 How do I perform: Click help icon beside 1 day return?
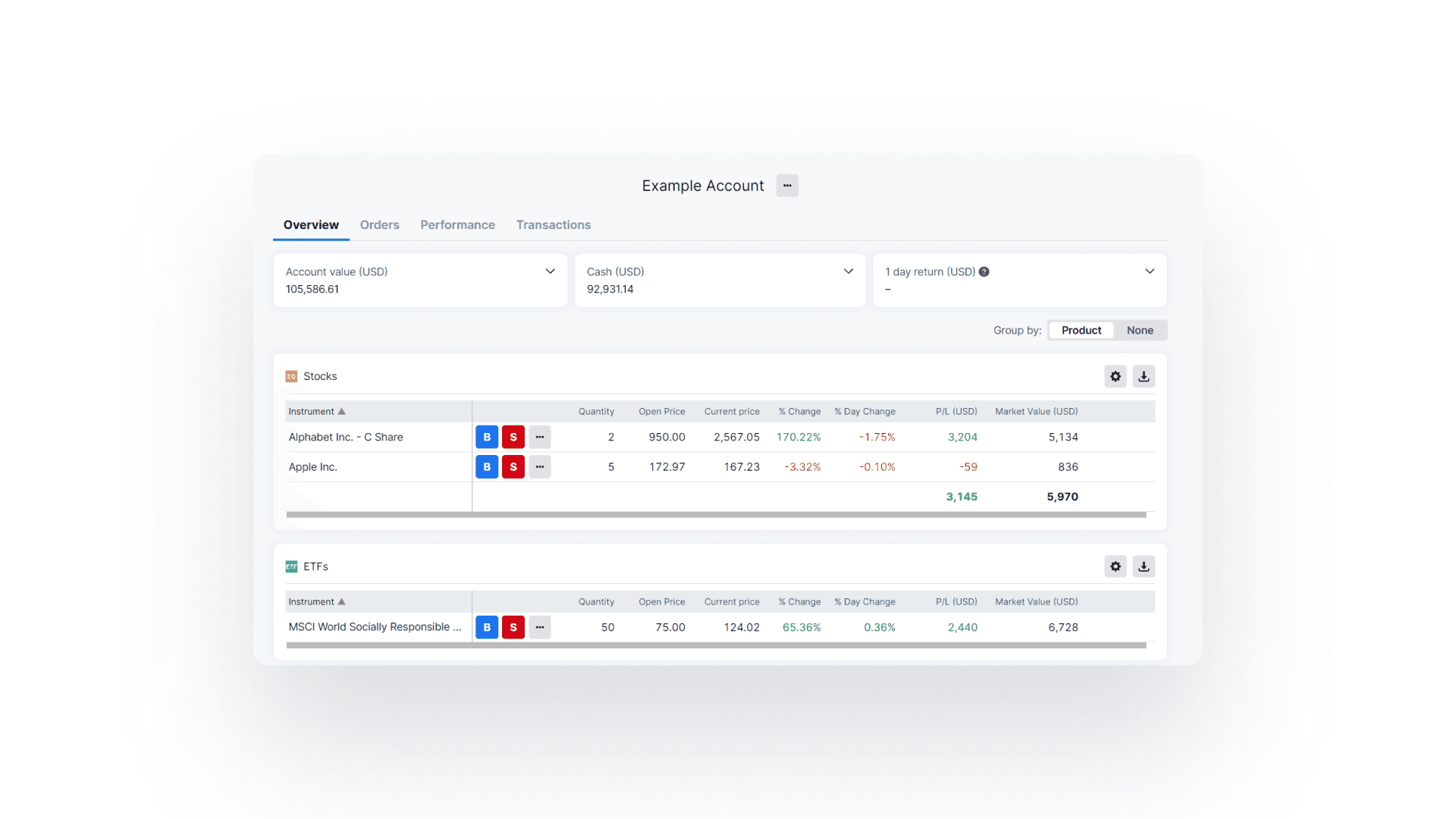(984, 271)
